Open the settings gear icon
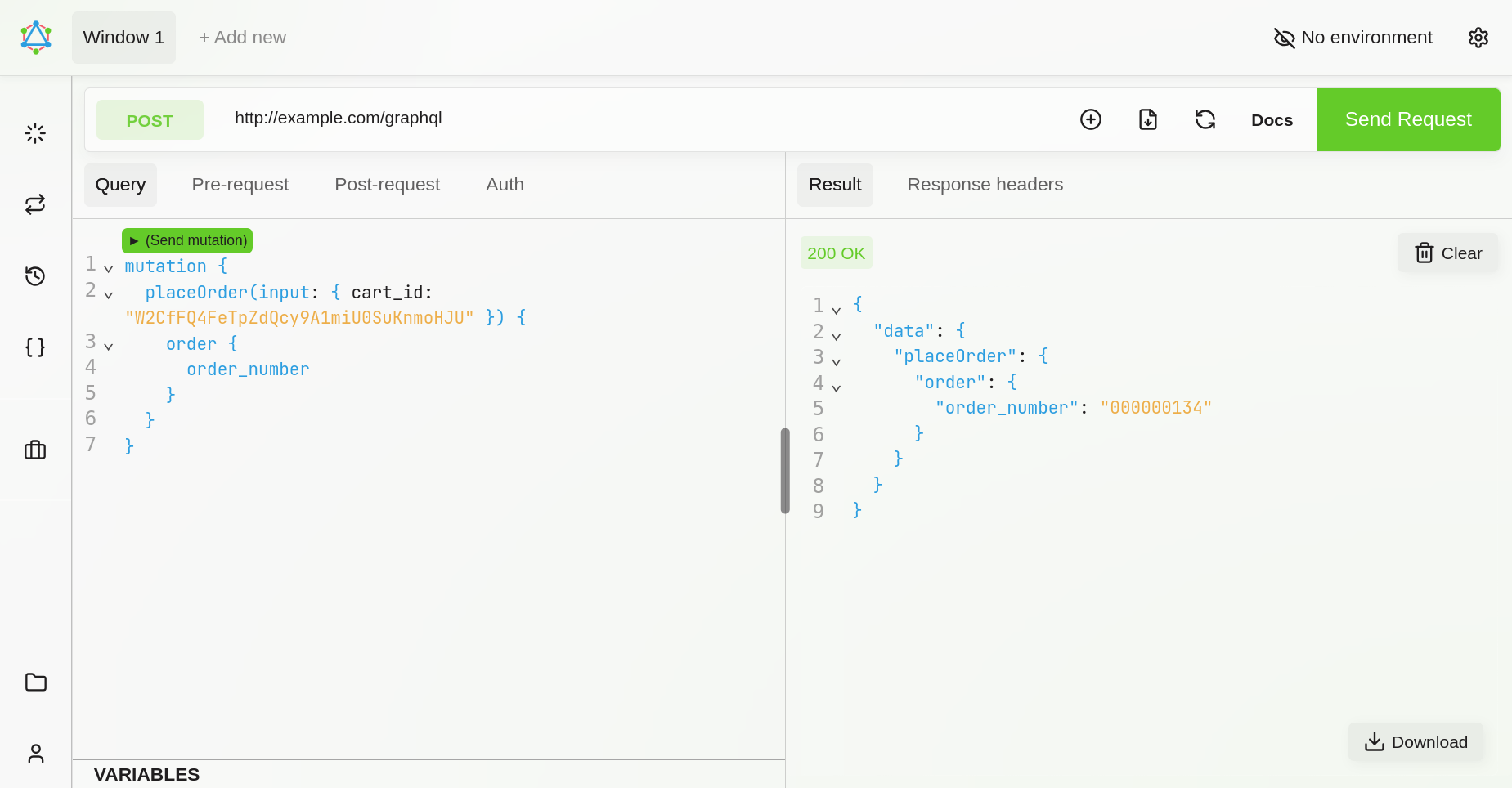This screenshot has width=1512, height=788. point(1478,38)
